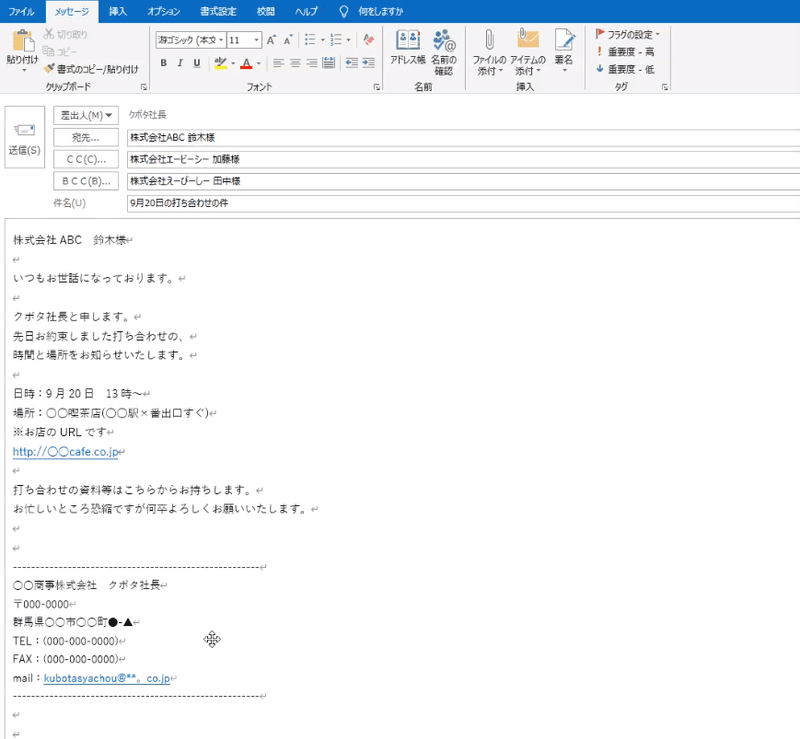Click Check Names (名前の確認)
This screenshot has width=800, height=739.
(x=443, y=52)
